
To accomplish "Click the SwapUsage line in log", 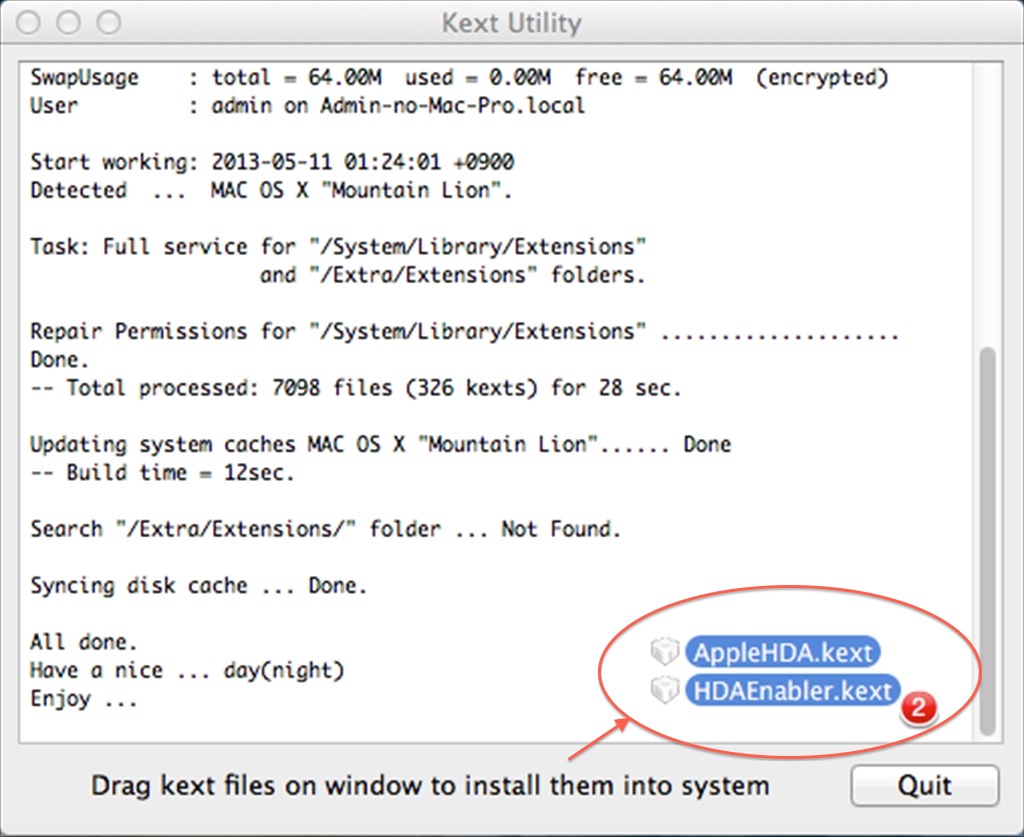I will coord(459,78).
